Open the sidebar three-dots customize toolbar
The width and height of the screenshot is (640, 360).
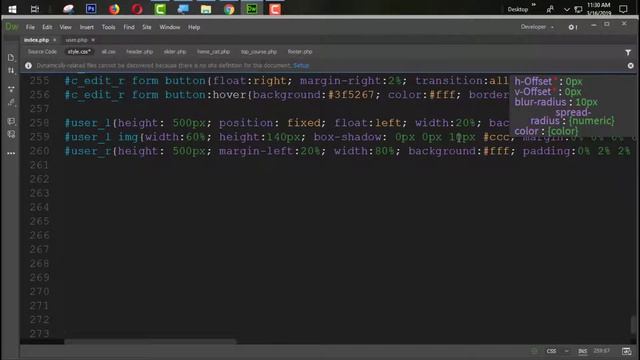[11, 153]
